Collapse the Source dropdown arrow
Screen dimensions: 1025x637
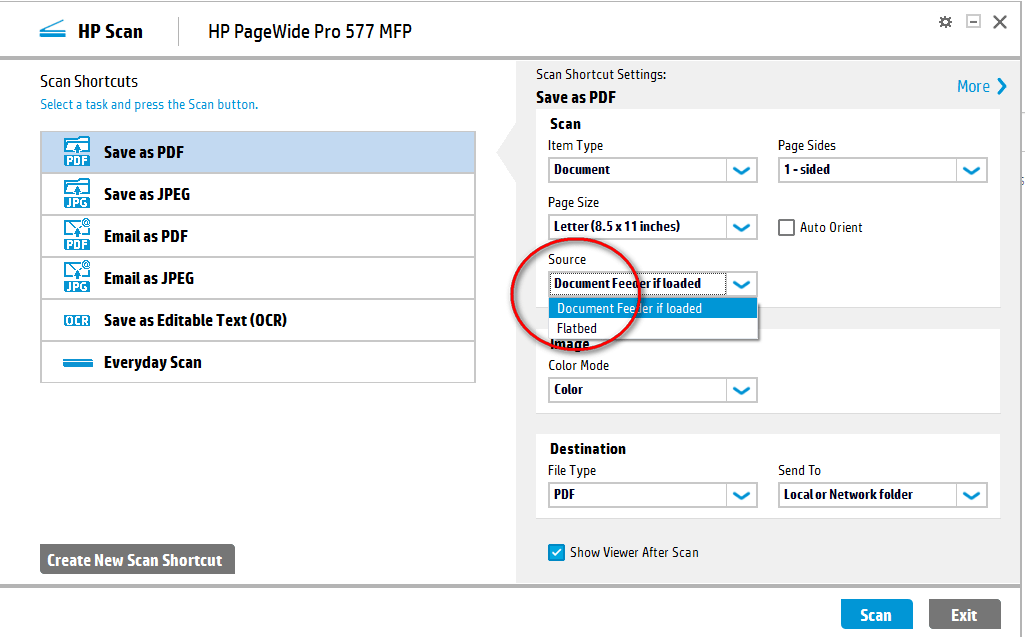[x=741, y=284]
